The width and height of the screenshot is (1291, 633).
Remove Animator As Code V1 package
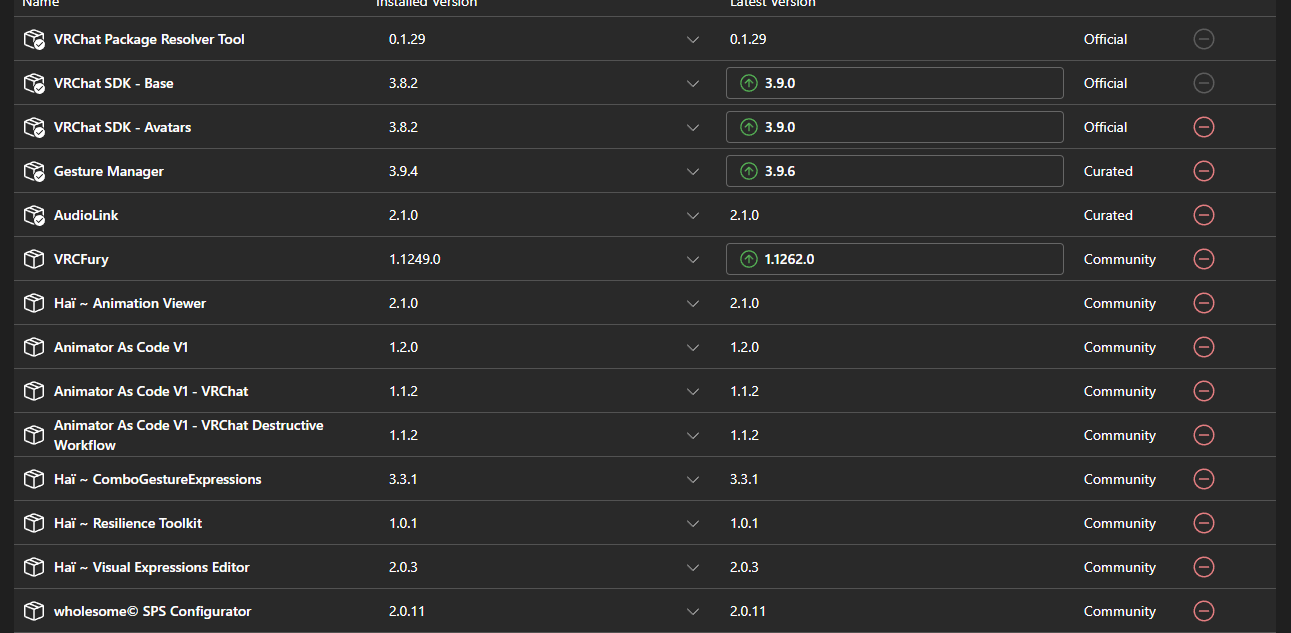tap(1204, 347)
